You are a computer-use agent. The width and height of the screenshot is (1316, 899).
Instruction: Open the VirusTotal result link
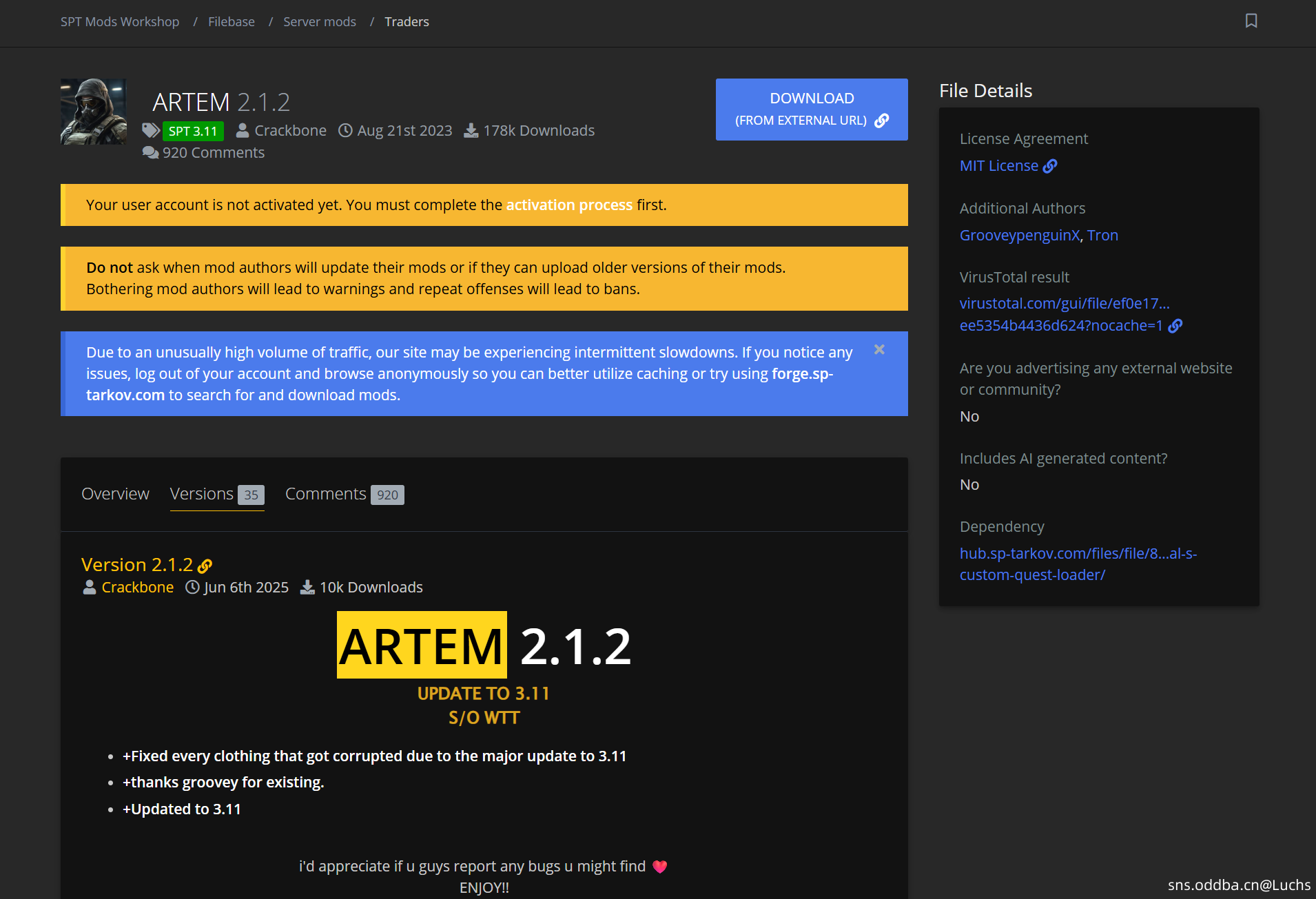(x=1065, y=314)
